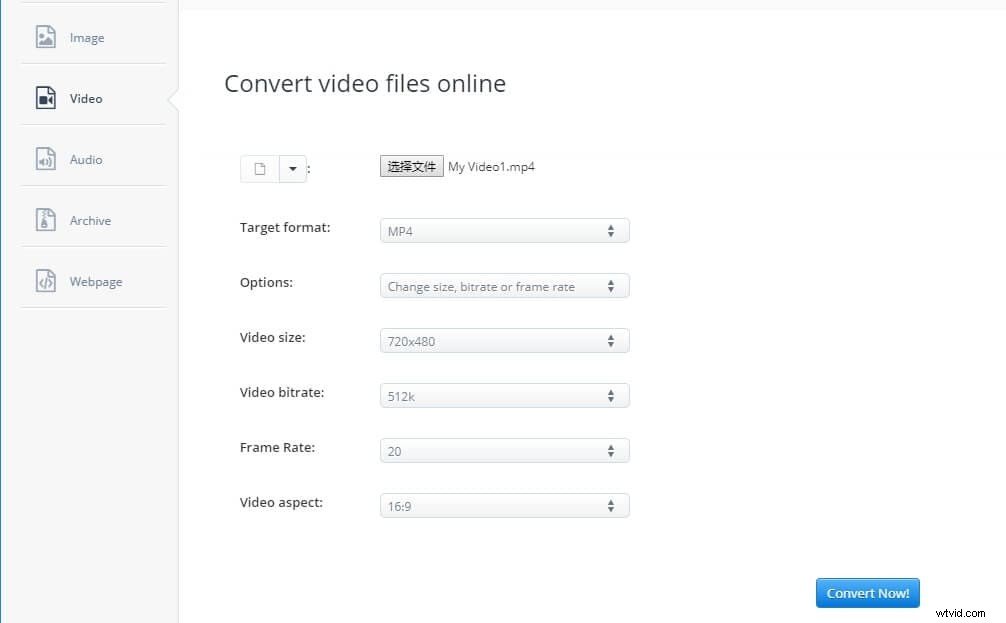Switch to the Audio tab
Image resolution: width=1006 pixels, height=623 pixels.
coord(86,159)
